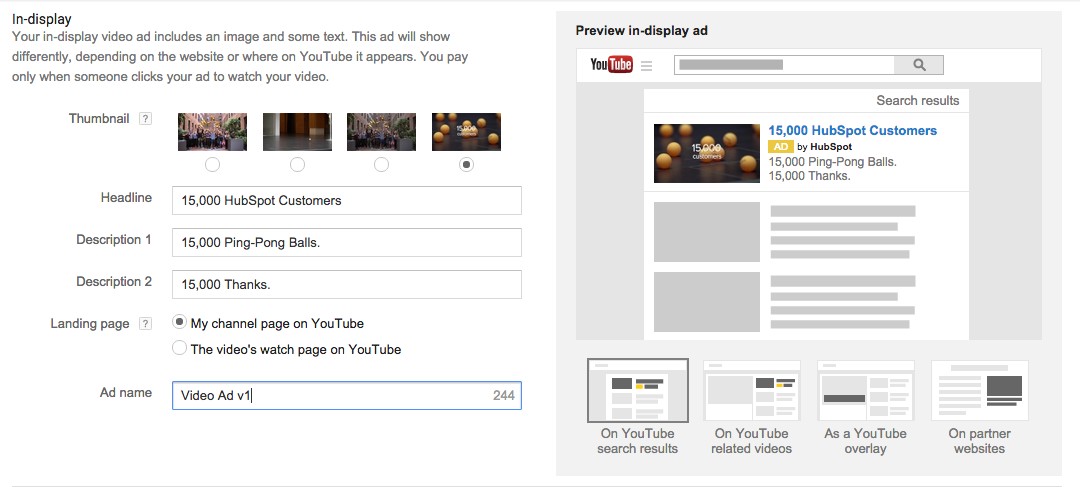Click the YouTube logo in the preview
Image resolution: width=1080 pixels, height=487 pixels.
coord(611,65)
